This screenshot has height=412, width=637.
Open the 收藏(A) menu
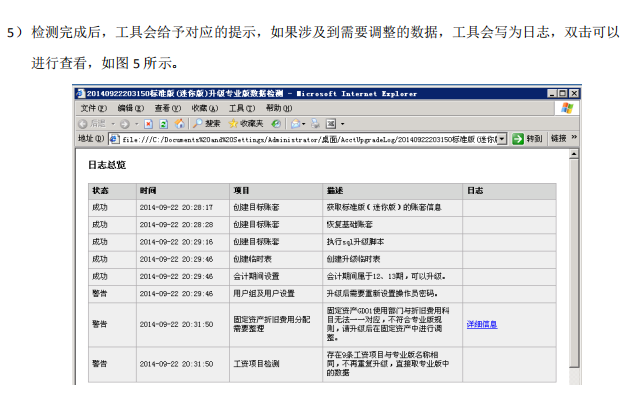coord(206,108)
